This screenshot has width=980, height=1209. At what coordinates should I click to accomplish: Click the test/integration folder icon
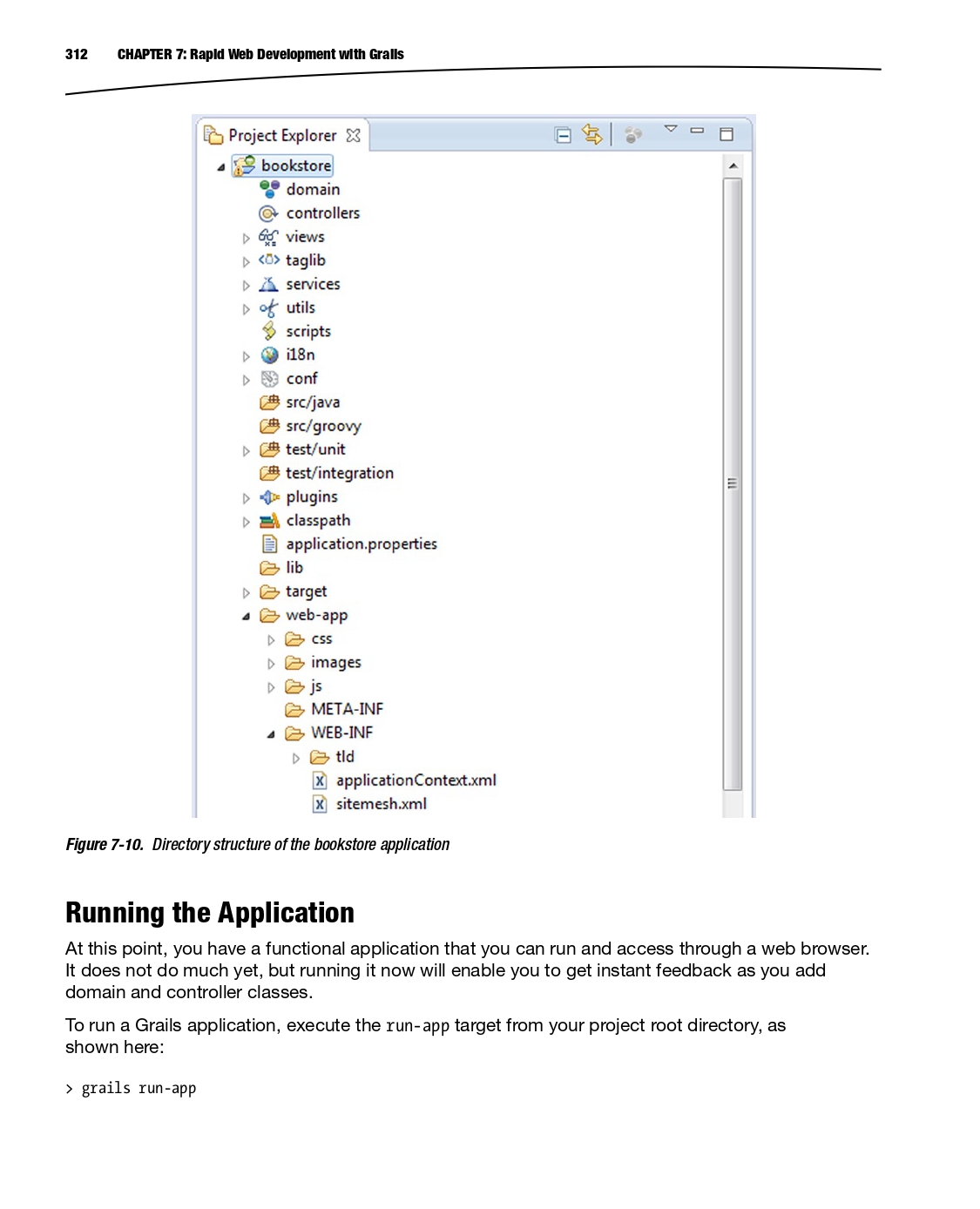click(269, 473)
